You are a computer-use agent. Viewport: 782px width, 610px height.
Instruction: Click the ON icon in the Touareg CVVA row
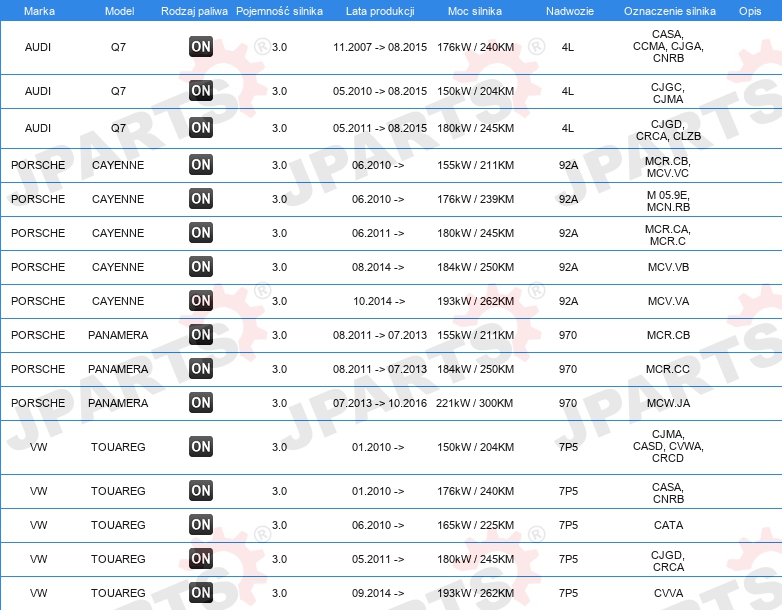point(201,593)
